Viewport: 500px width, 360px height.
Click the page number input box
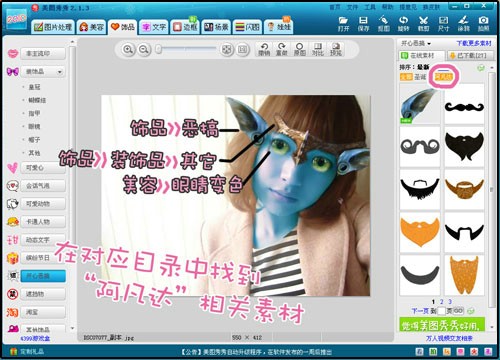tap(441, 311)
